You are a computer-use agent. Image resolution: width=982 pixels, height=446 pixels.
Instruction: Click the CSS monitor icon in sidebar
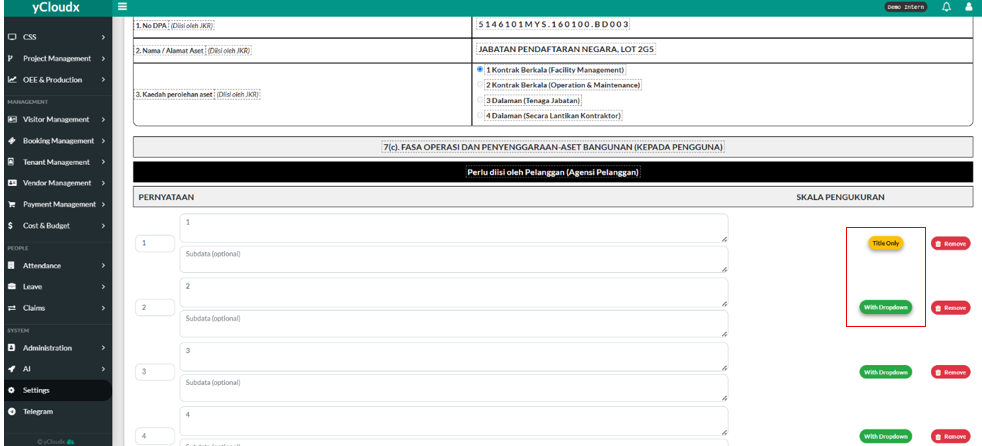pos(11,37)
